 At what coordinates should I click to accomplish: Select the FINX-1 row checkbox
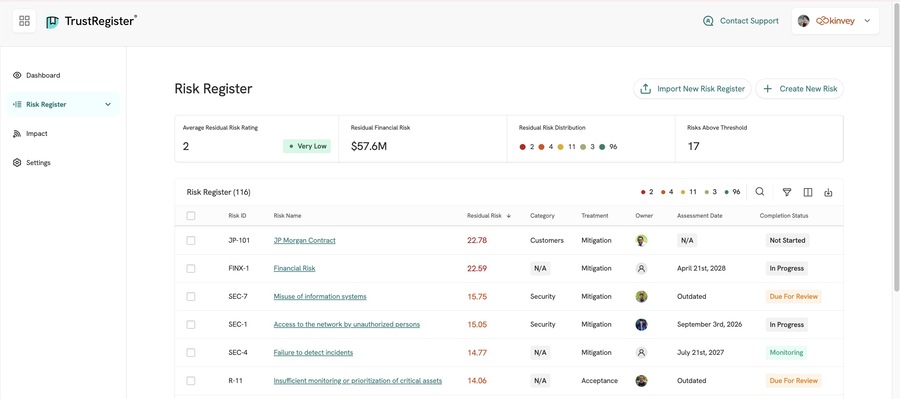pyautogui.click(x=191, y=269)
